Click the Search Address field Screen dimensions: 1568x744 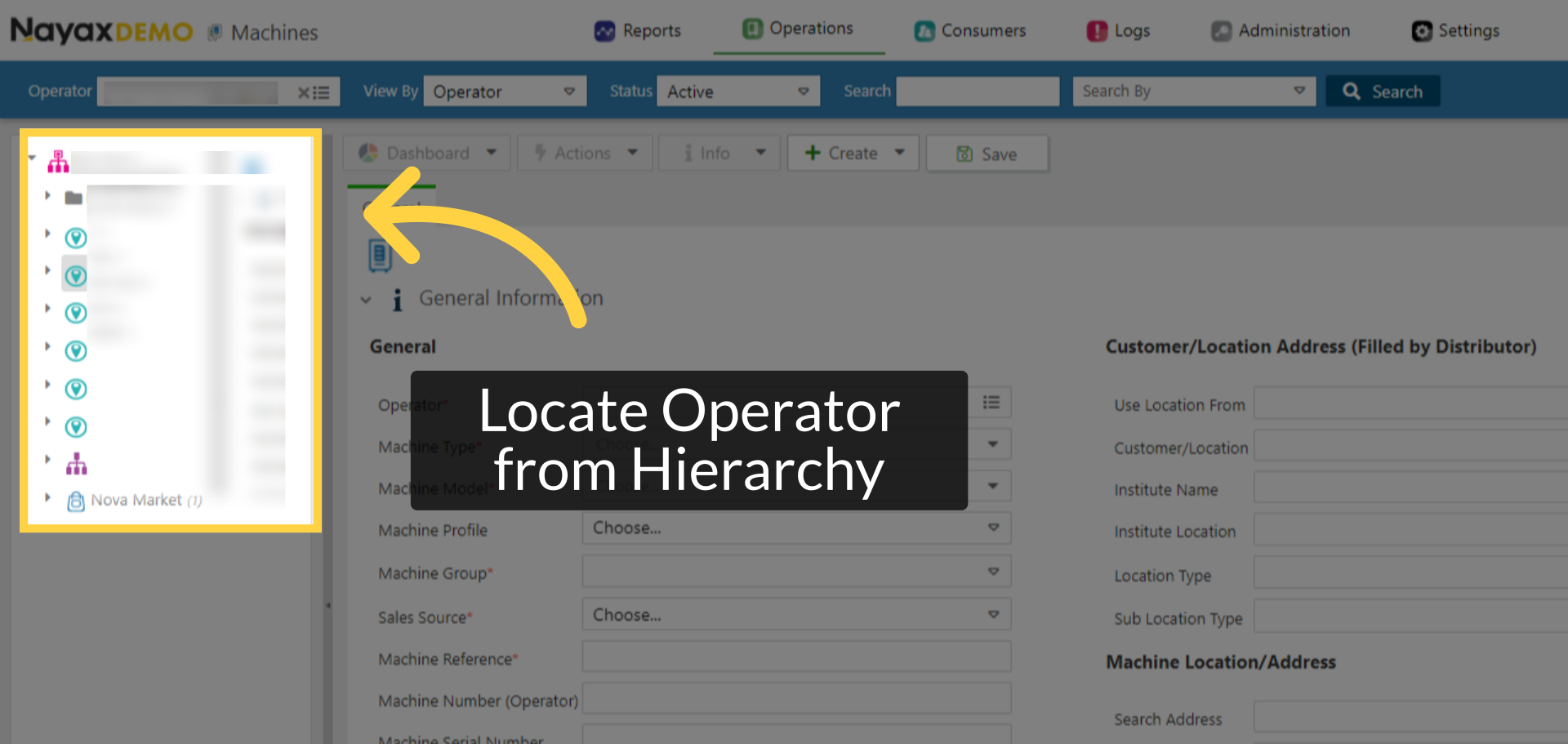point(1410,717)
